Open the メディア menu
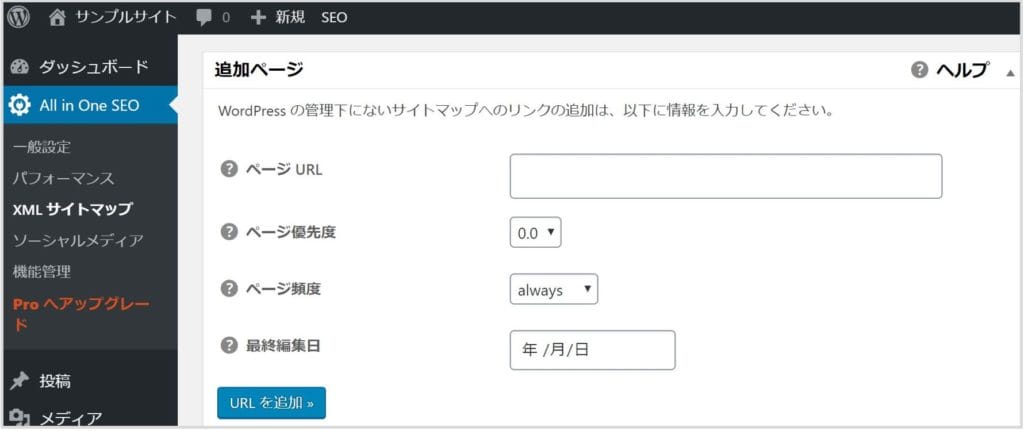 click(71, 417)
